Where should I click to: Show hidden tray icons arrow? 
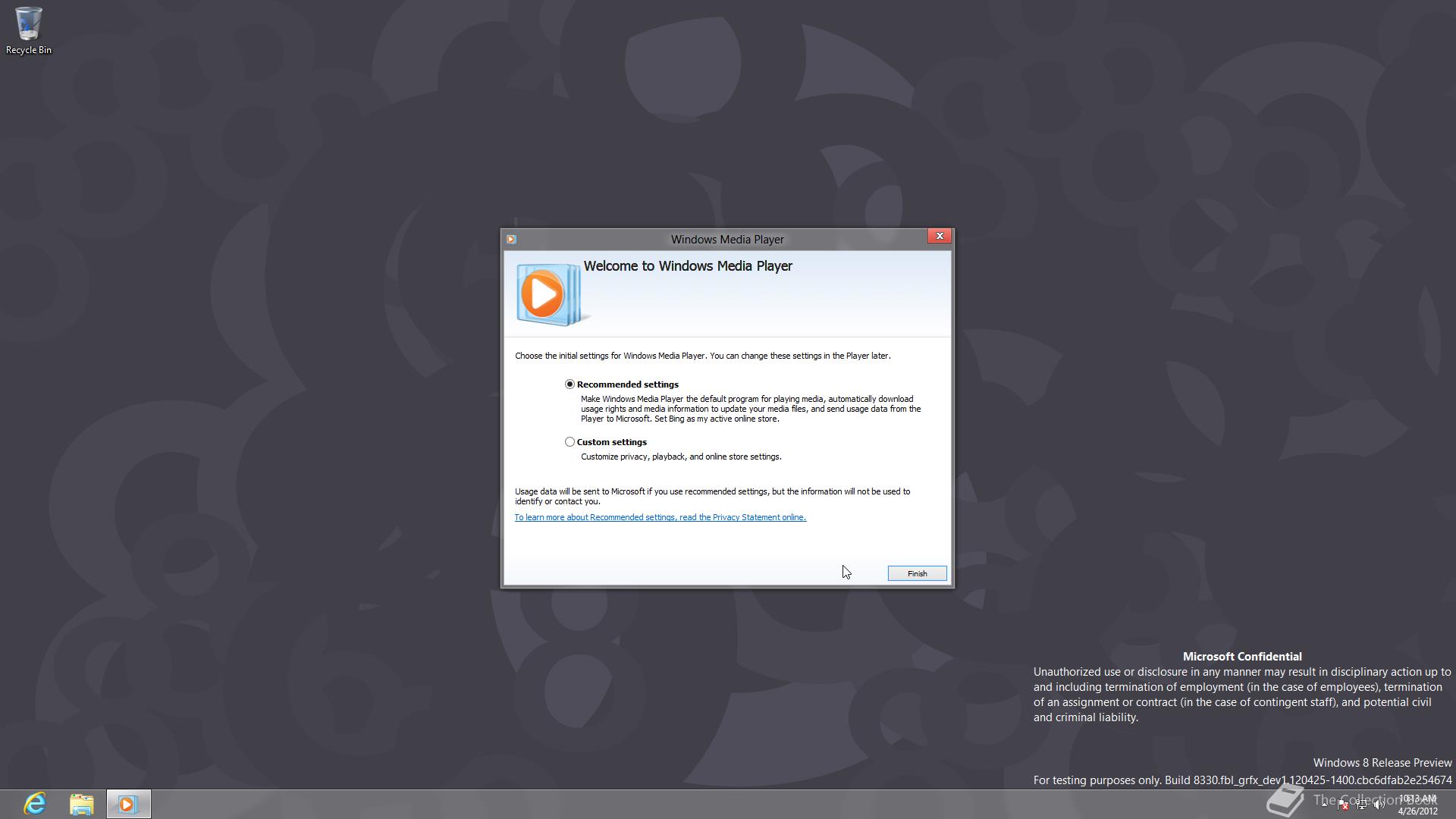tap(1324, 805)
